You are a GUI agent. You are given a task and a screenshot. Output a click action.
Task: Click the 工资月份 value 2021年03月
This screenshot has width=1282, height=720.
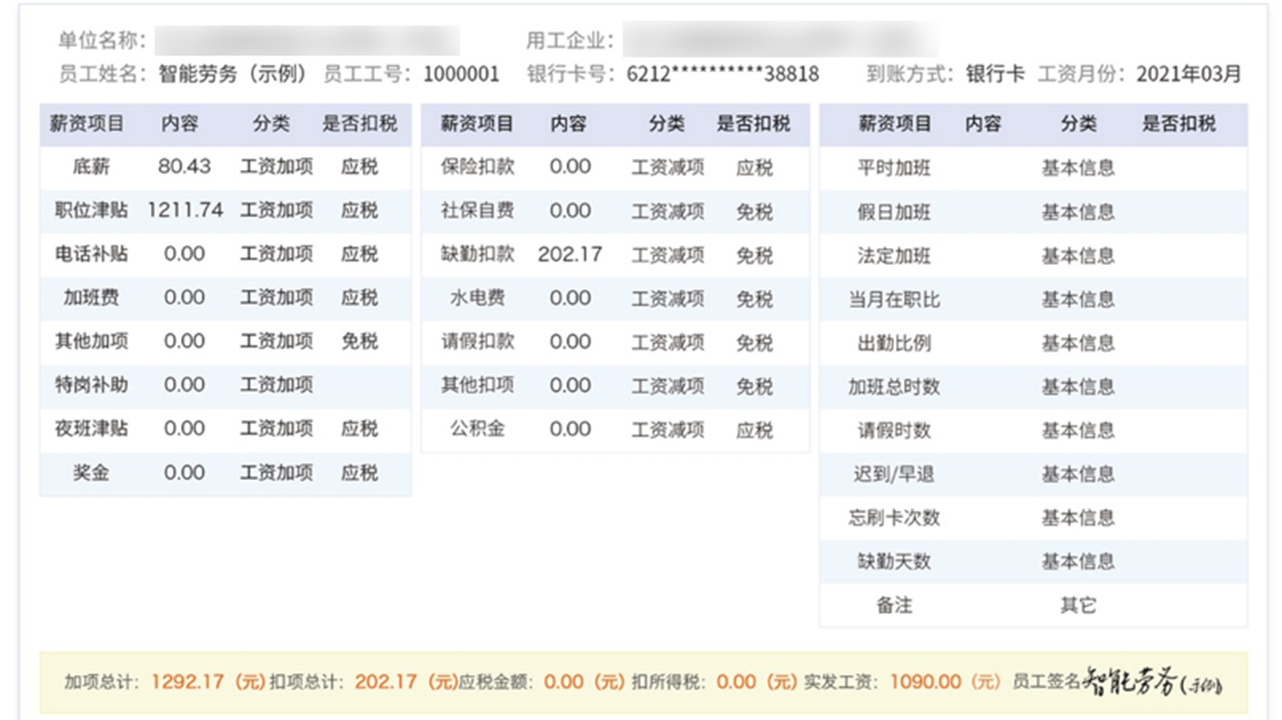1189,74
